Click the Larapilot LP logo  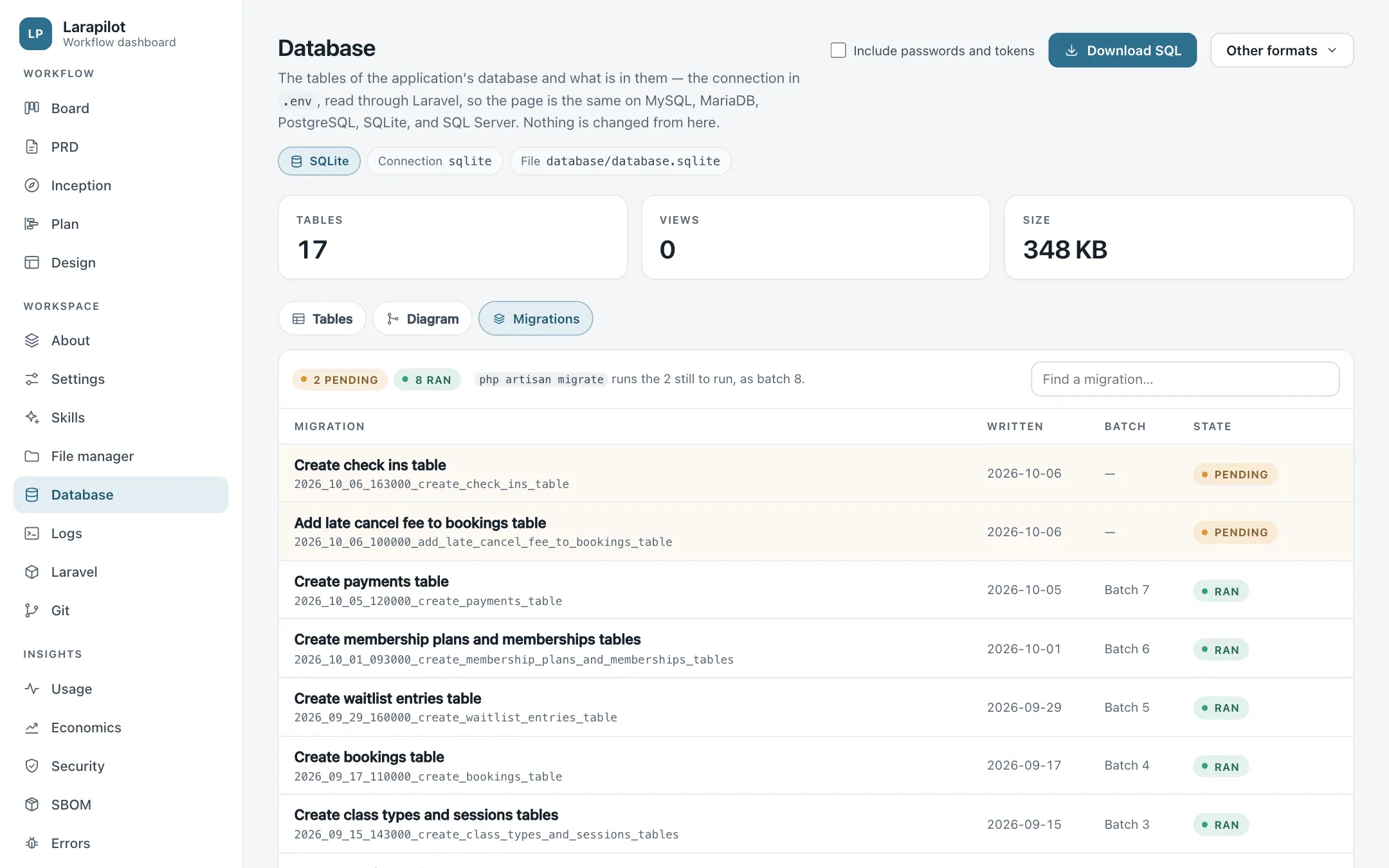pos(35,33)
